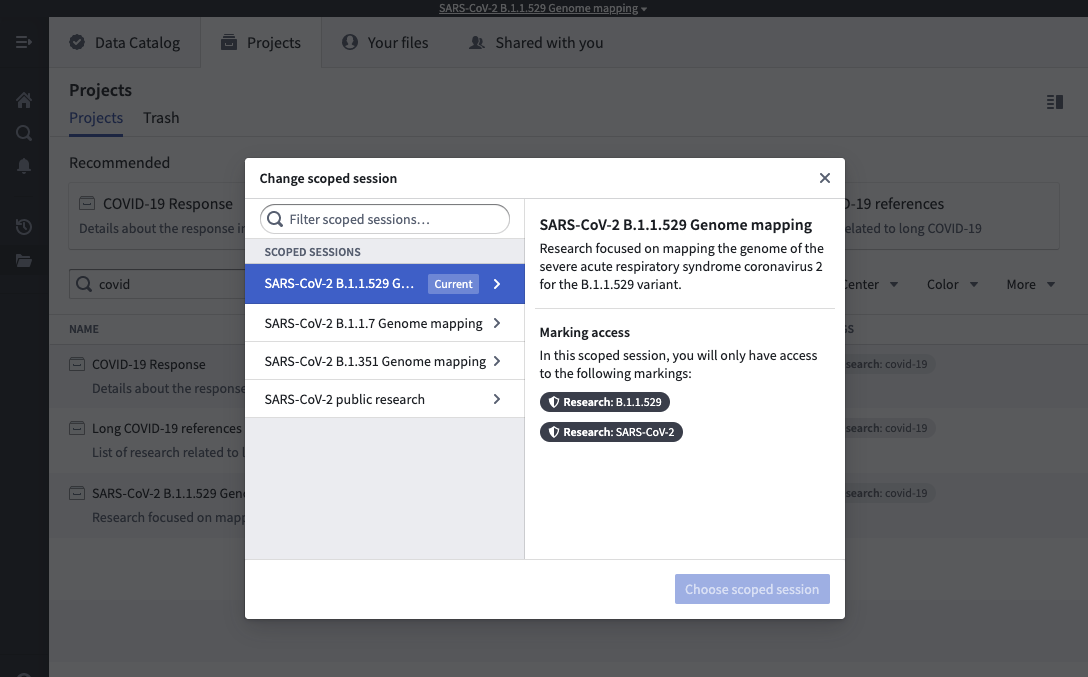1088x677 pixels.
Task: Click the Research: SARS-CoV-2 marking shield icon
Action: (x=554, y=432)
